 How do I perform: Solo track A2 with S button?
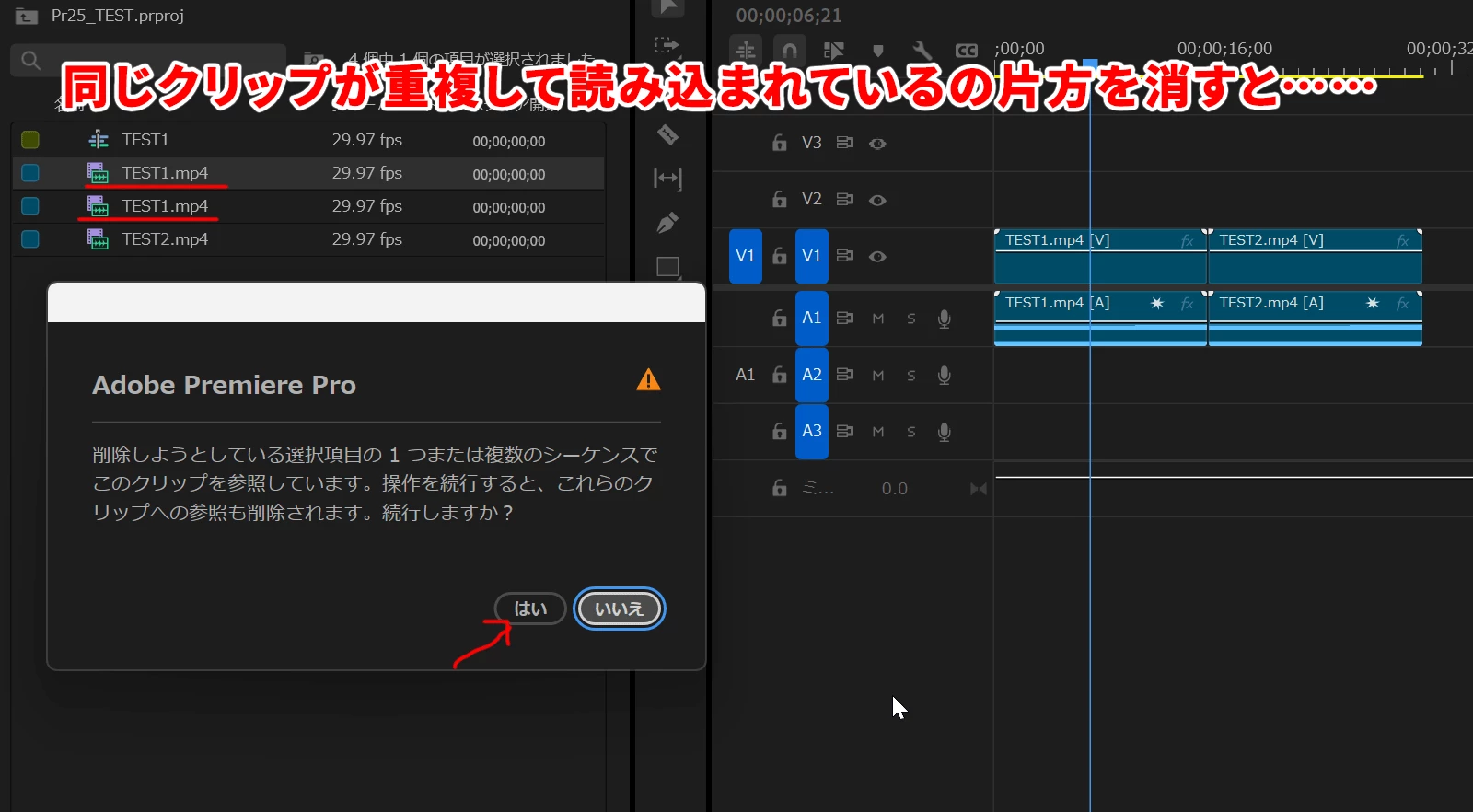pos(911,376)
